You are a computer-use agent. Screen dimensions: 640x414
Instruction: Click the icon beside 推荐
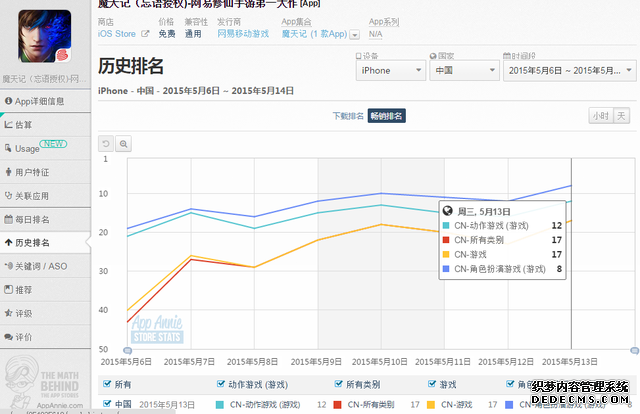point(9,289)
